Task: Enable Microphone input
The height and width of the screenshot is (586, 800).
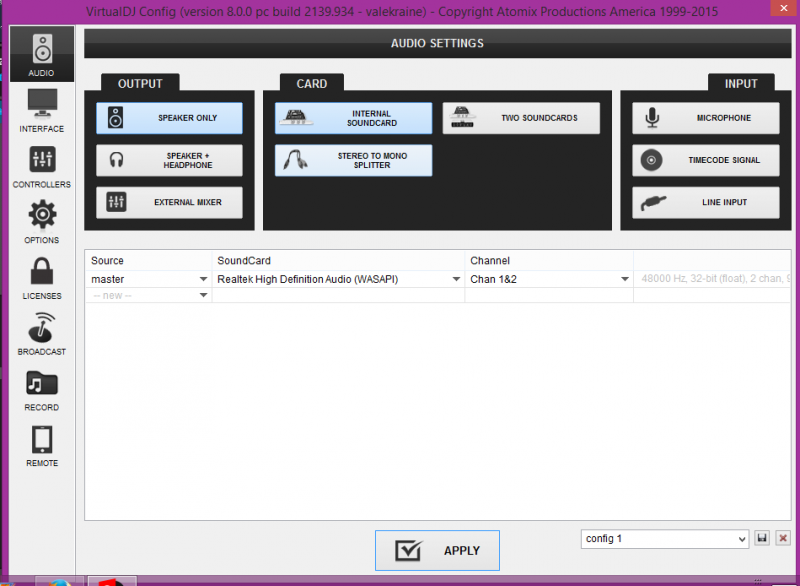Action: [706, 118]
